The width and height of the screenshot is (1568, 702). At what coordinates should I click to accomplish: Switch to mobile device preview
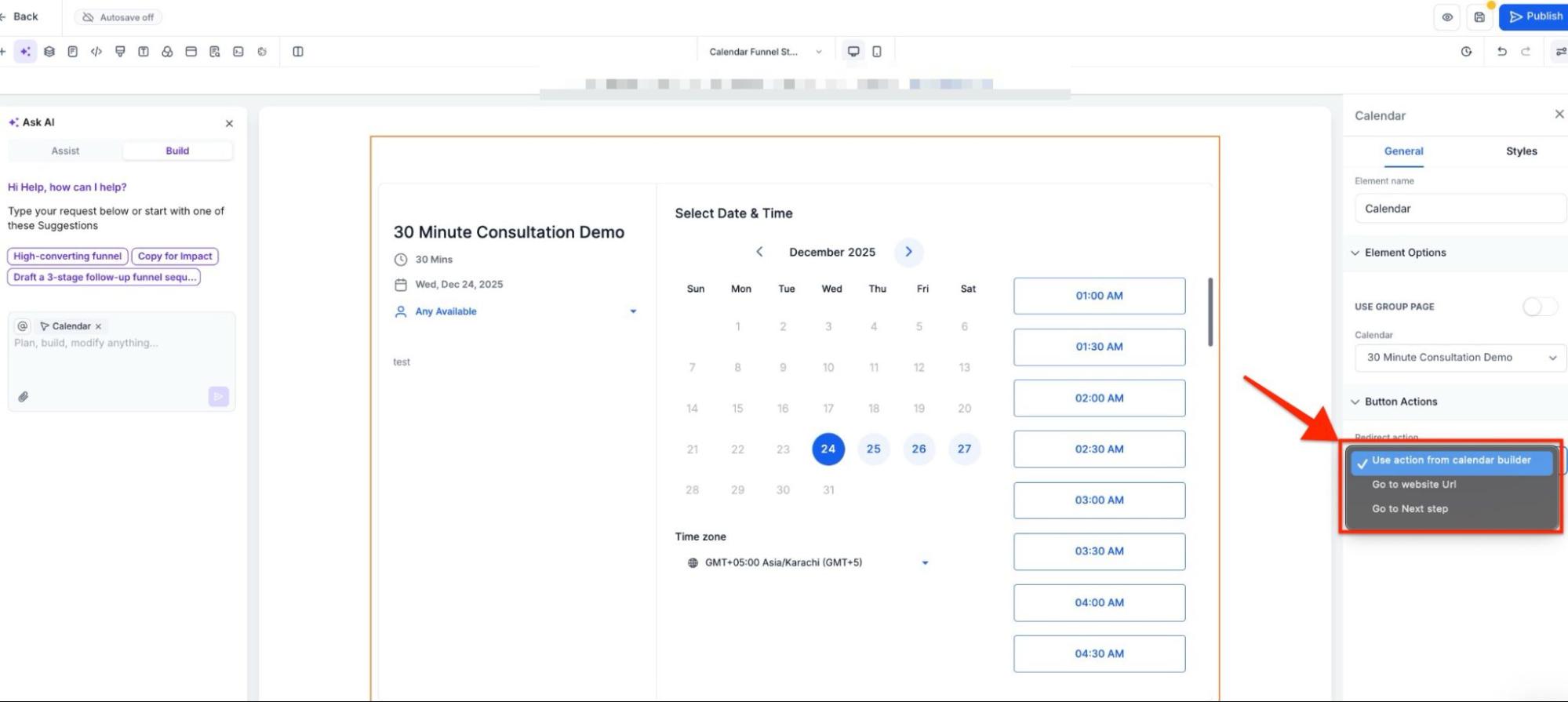coord(877,52)
